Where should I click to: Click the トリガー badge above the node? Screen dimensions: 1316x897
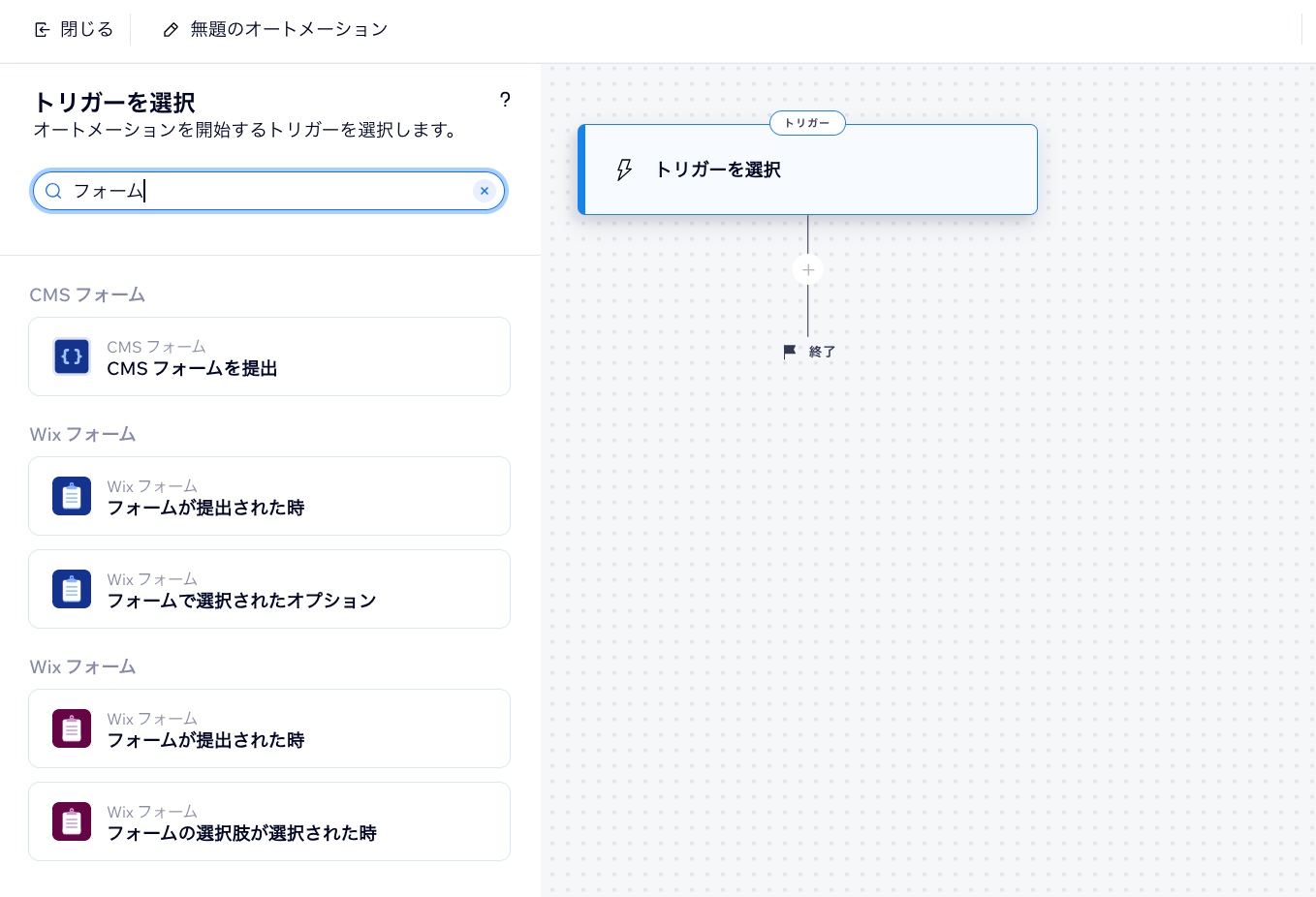pyautogui.click(x=807, y=123)
